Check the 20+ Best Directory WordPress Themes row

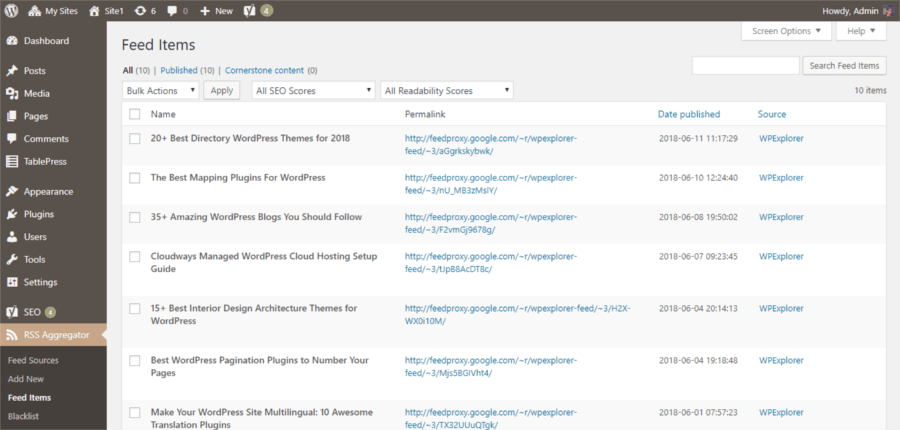(x=135, y=138)
